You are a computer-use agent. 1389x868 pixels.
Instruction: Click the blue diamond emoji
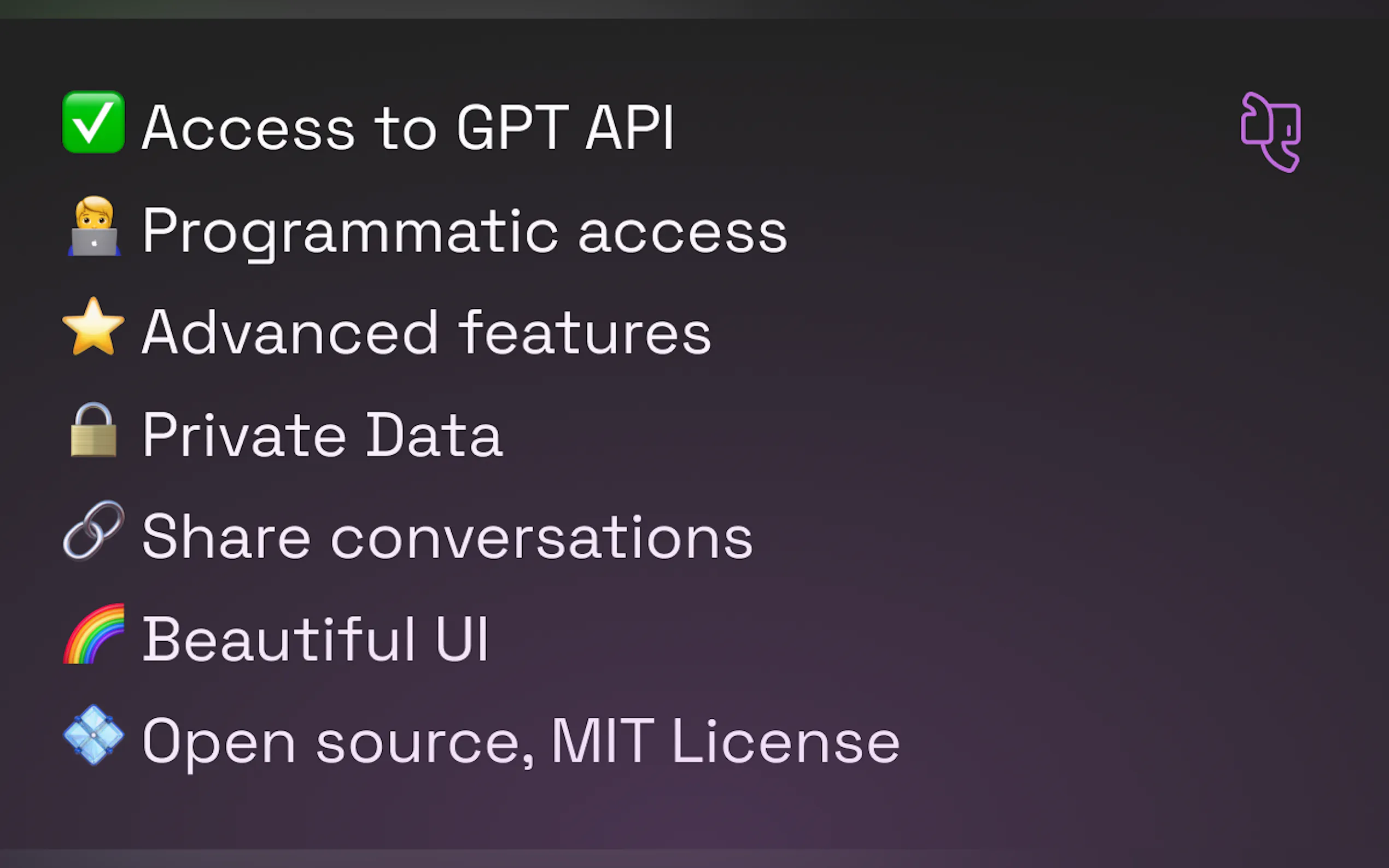point(93,735)
